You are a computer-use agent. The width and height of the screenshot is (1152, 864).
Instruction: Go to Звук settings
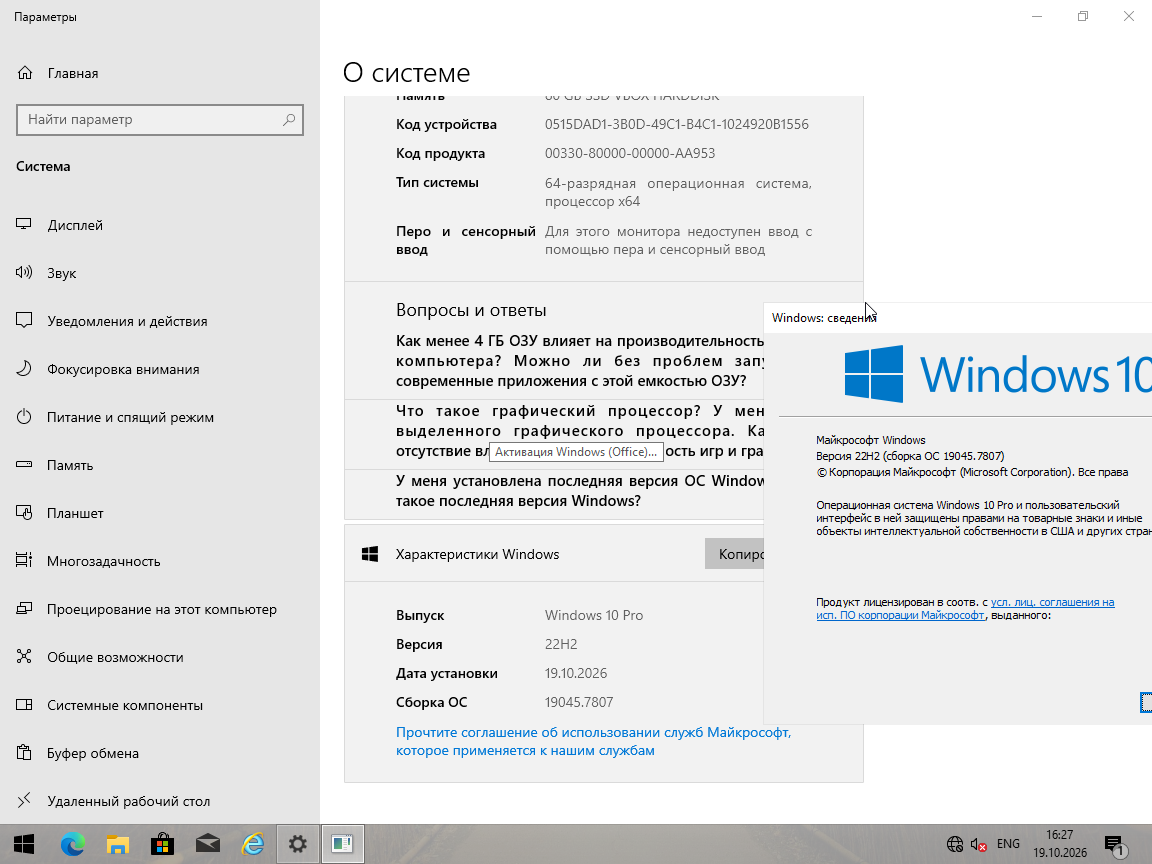click(x=62, y=273)
